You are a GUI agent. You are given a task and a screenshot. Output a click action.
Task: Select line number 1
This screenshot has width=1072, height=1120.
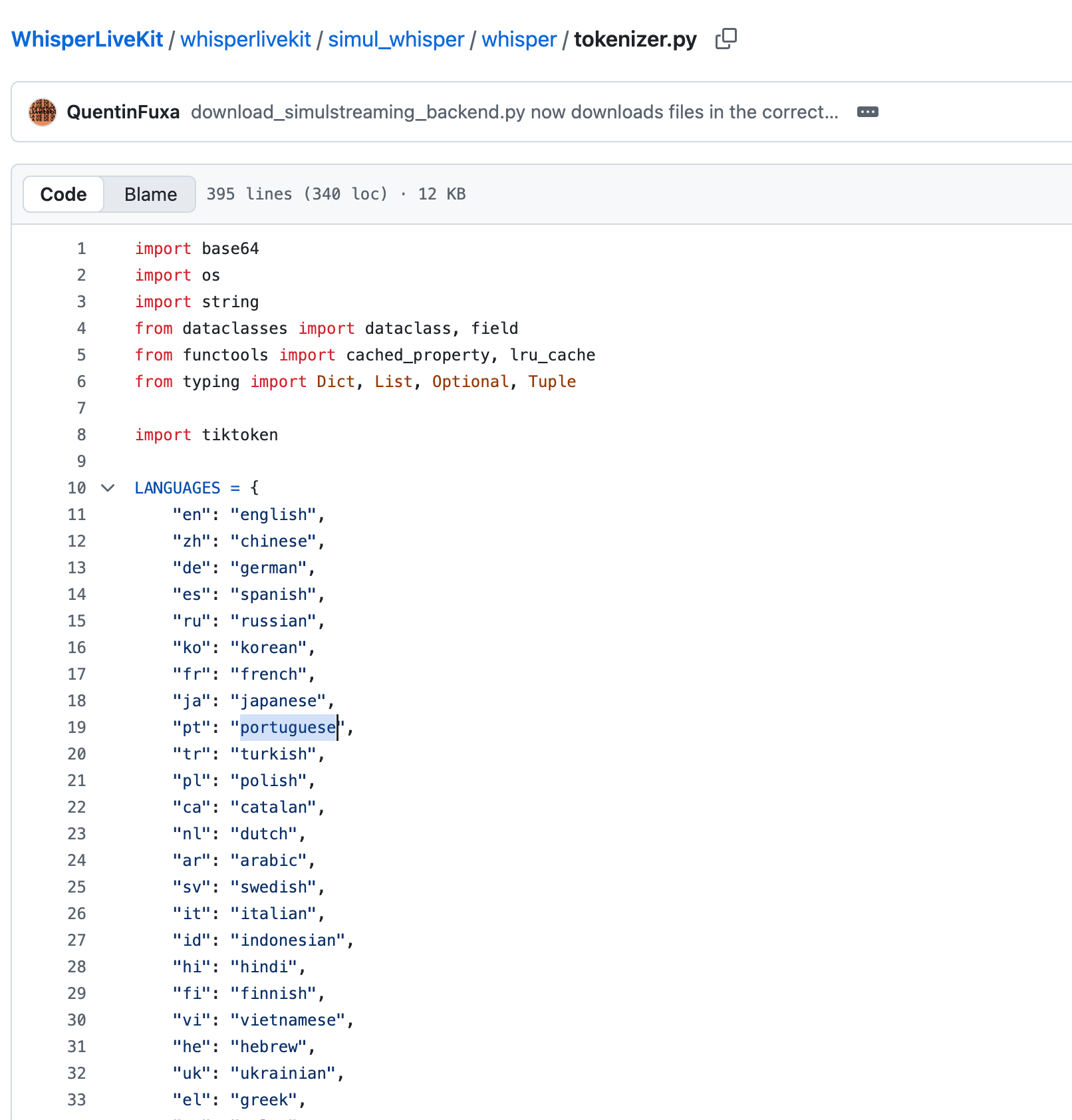(x=81, y=249)
